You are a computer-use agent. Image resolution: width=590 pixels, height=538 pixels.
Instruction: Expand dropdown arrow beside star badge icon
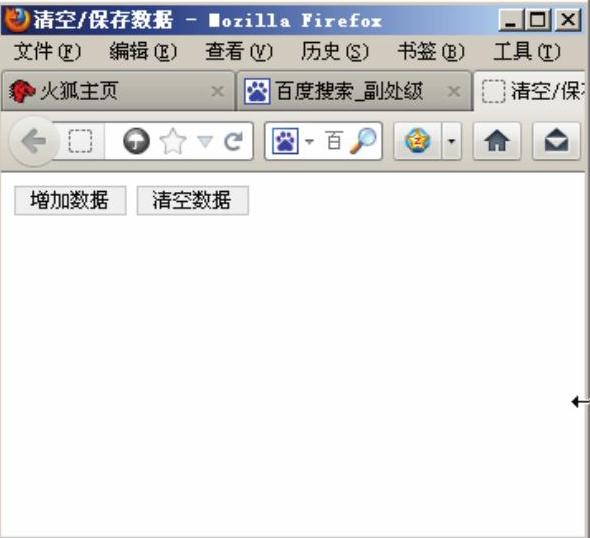pos(452,141)
